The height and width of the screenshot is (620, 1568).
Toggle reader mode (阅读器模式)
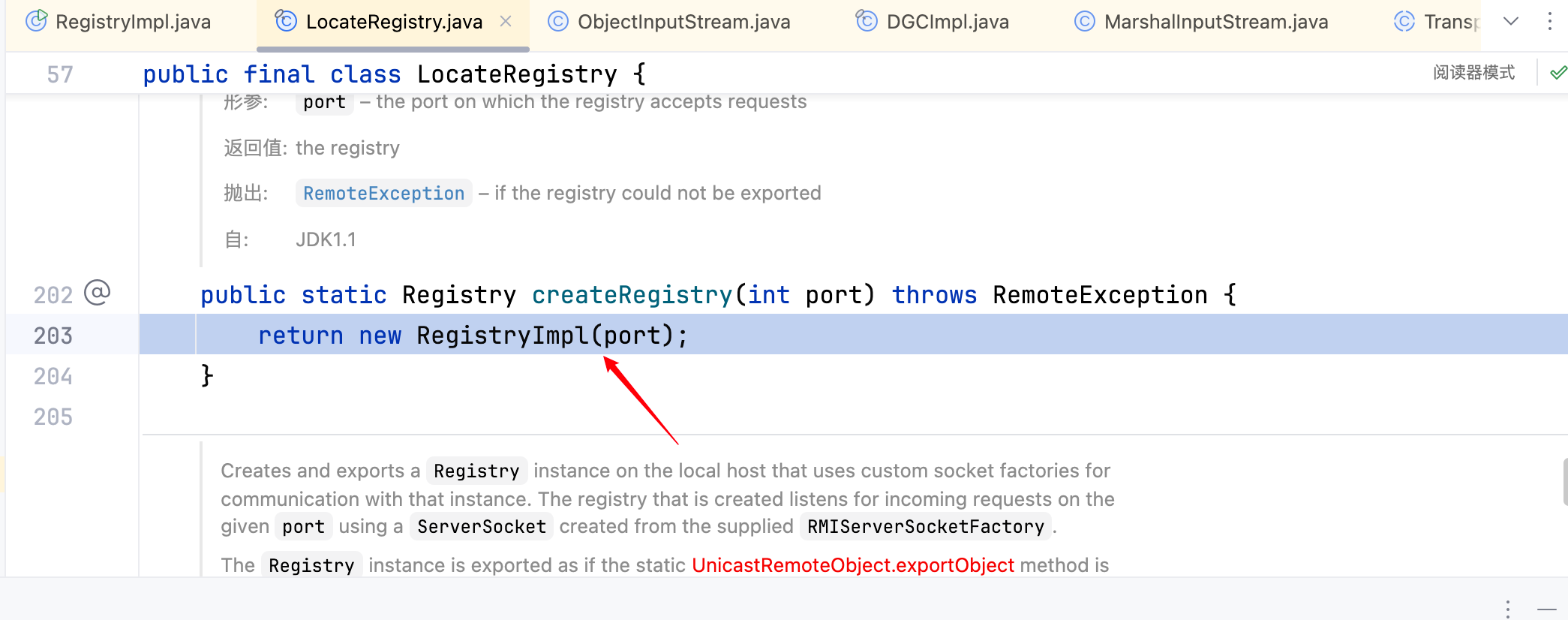pos(1473,73)
